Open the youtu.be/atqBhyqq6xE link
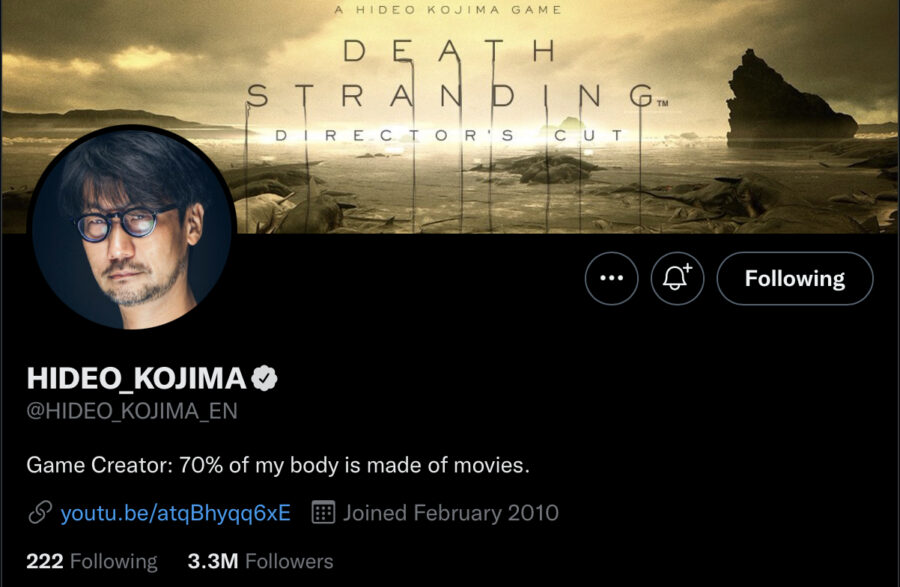The height and width of the screenshot is (587, 900). (x=175, y=513)
